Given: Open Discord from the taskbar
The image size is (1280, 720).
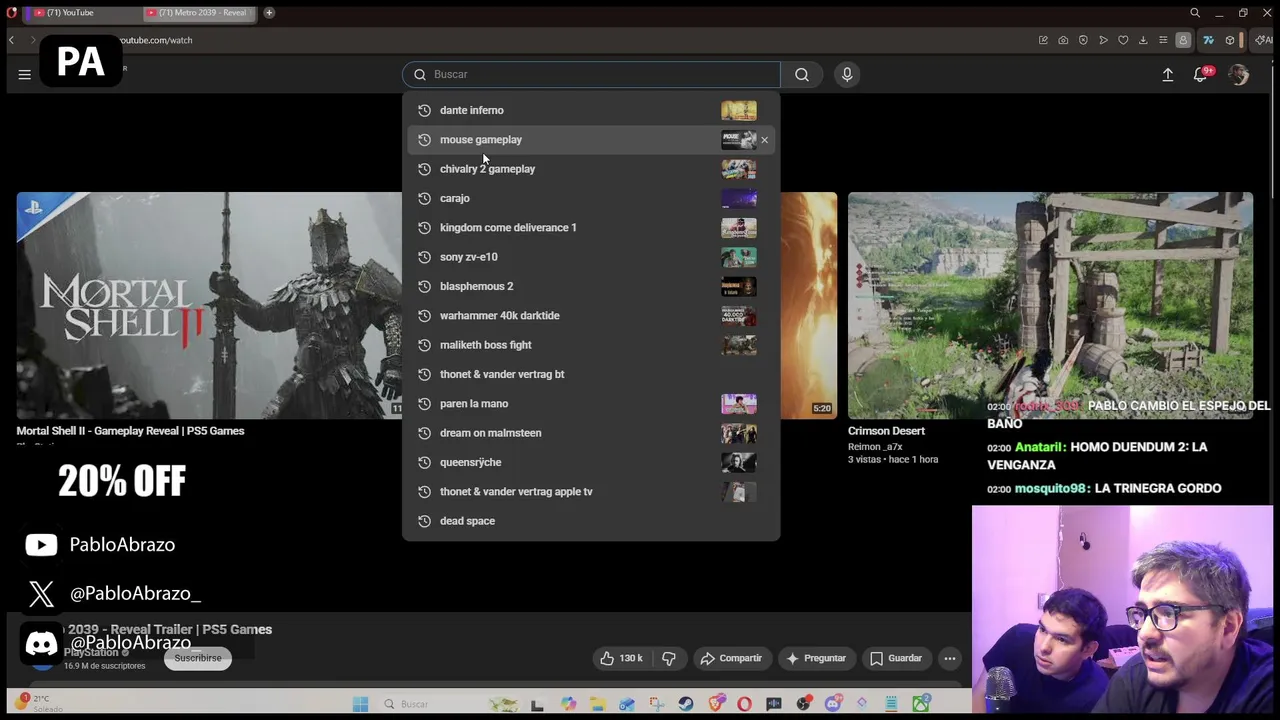Looking at the screenshot, I should 833,704.
